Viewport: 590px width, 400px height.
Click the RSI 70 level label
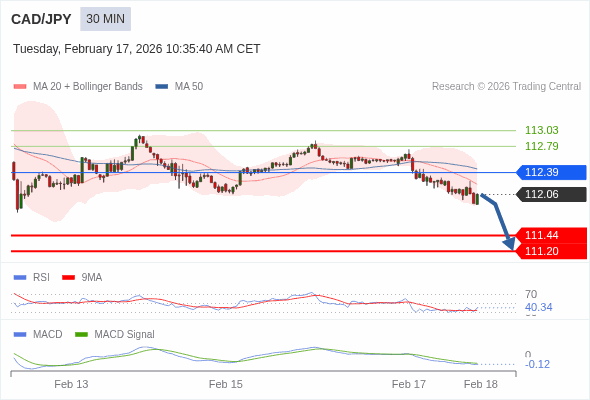(531, 294)
